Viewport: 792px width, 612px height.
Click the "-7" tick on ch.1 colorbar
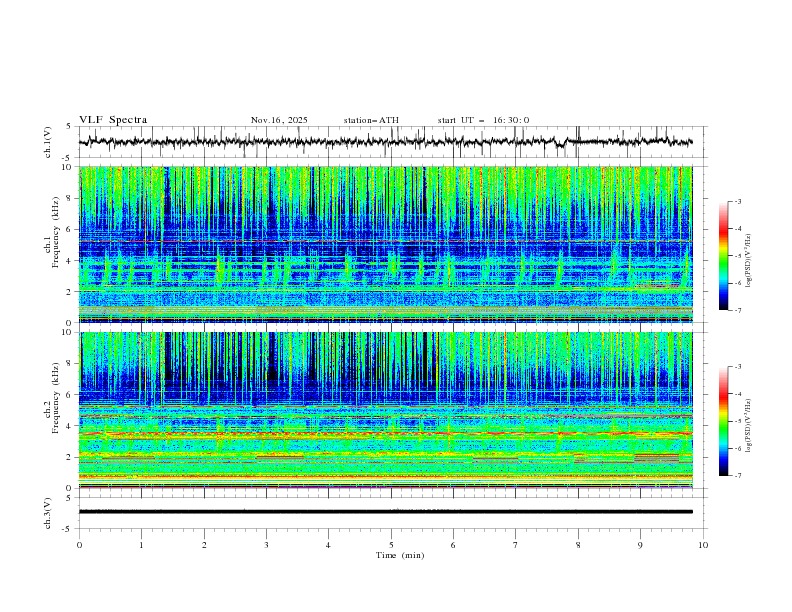[x=737, y=310]
